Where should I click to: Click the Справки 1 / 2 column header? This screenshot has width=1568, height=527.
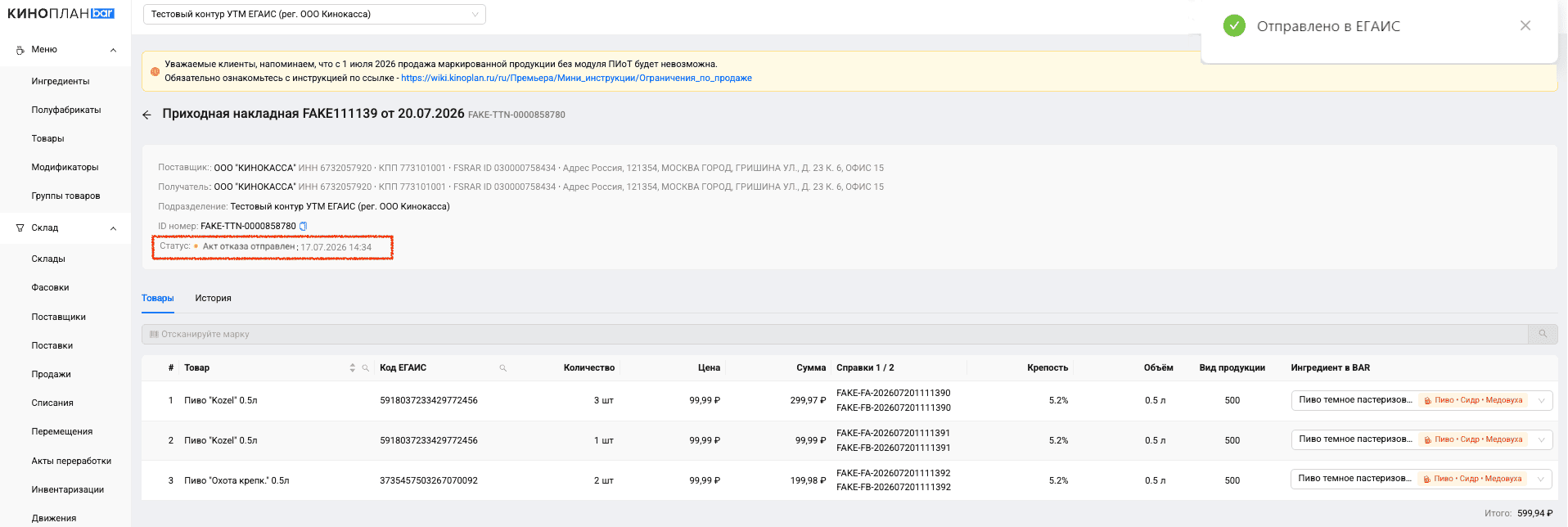pos(865,367)
